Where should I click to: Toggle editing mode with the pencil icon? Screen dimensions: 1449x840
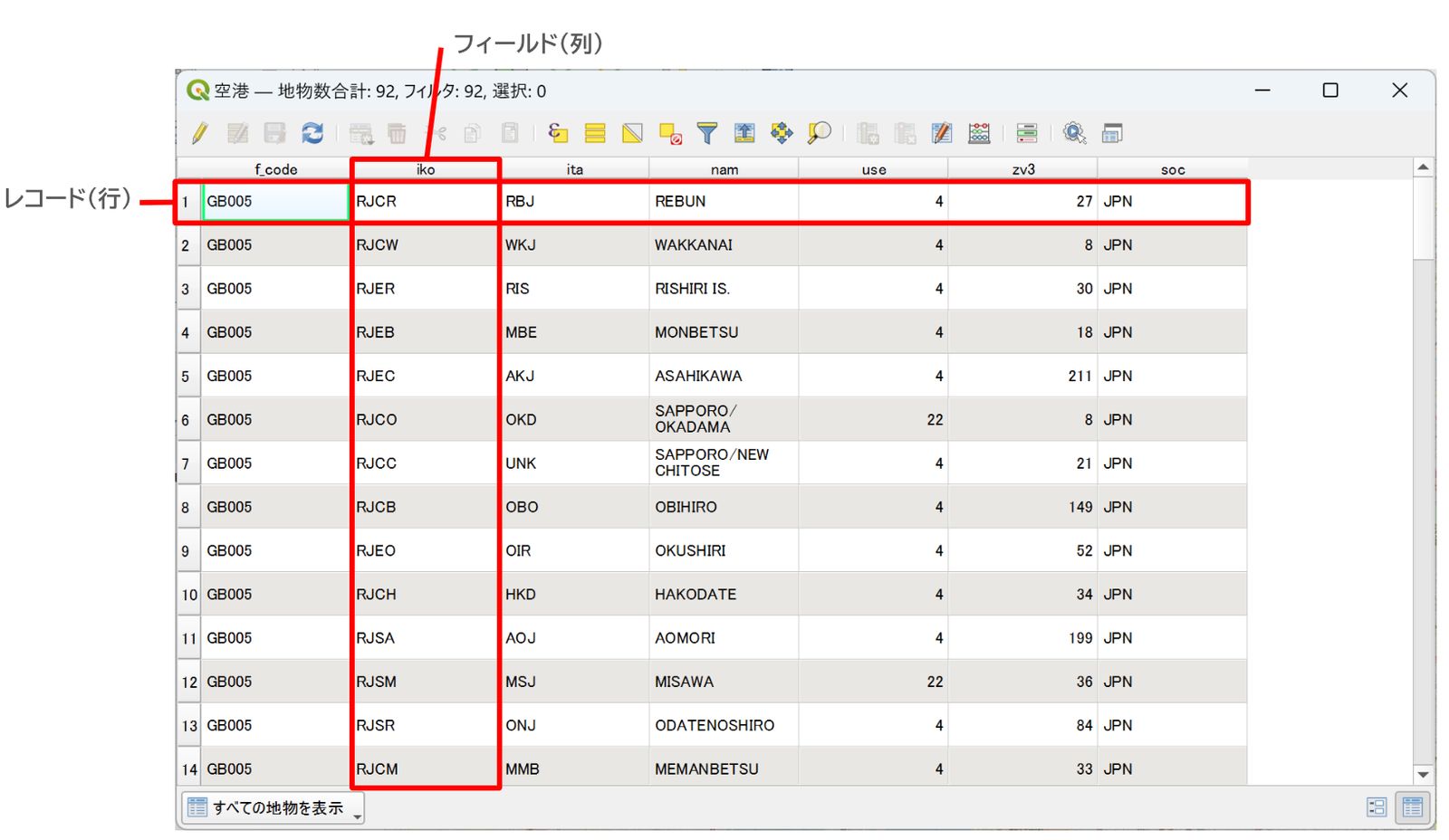point(200,134)
